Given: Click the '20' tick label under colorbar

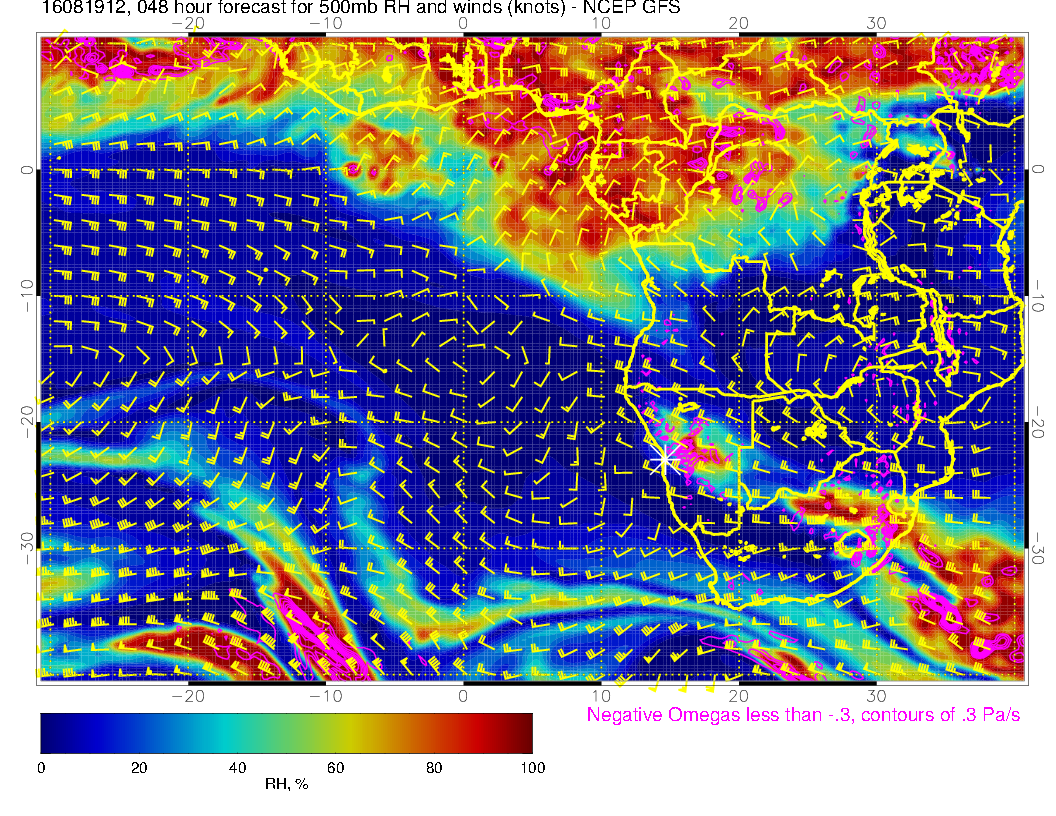Looking at the screenshot, I should point(139,767).
